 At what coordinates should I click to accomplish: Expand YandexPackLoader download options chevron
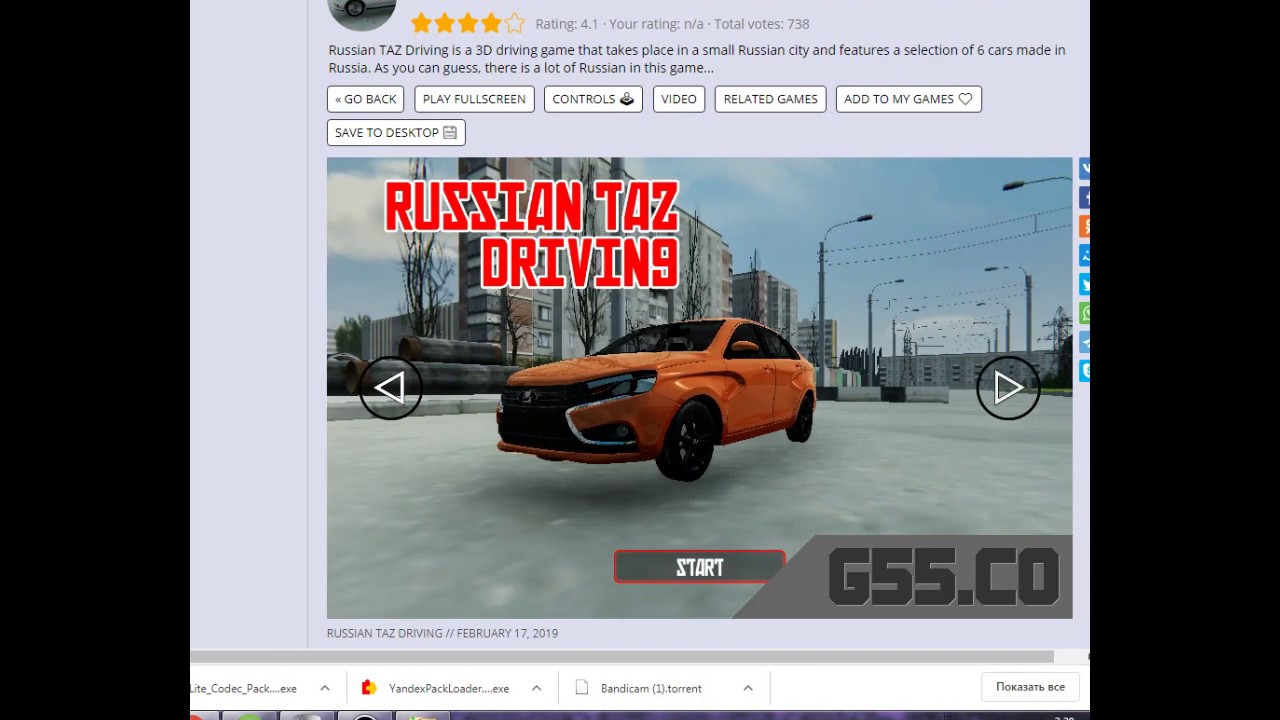pyautogui.click(x=536, y=688)
